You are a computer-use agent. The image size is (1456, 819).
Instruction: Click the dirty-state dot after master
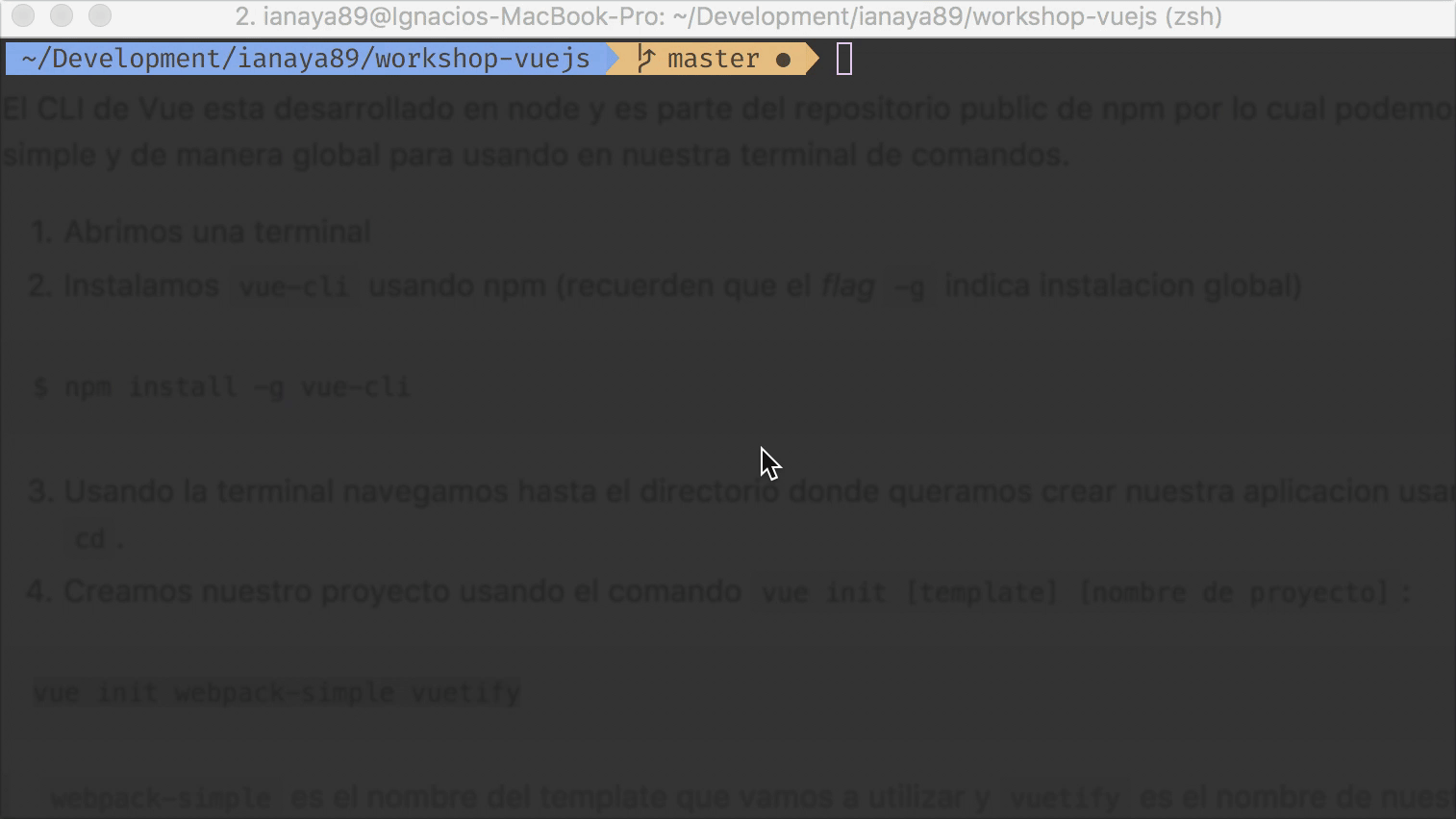coord(783,60)
